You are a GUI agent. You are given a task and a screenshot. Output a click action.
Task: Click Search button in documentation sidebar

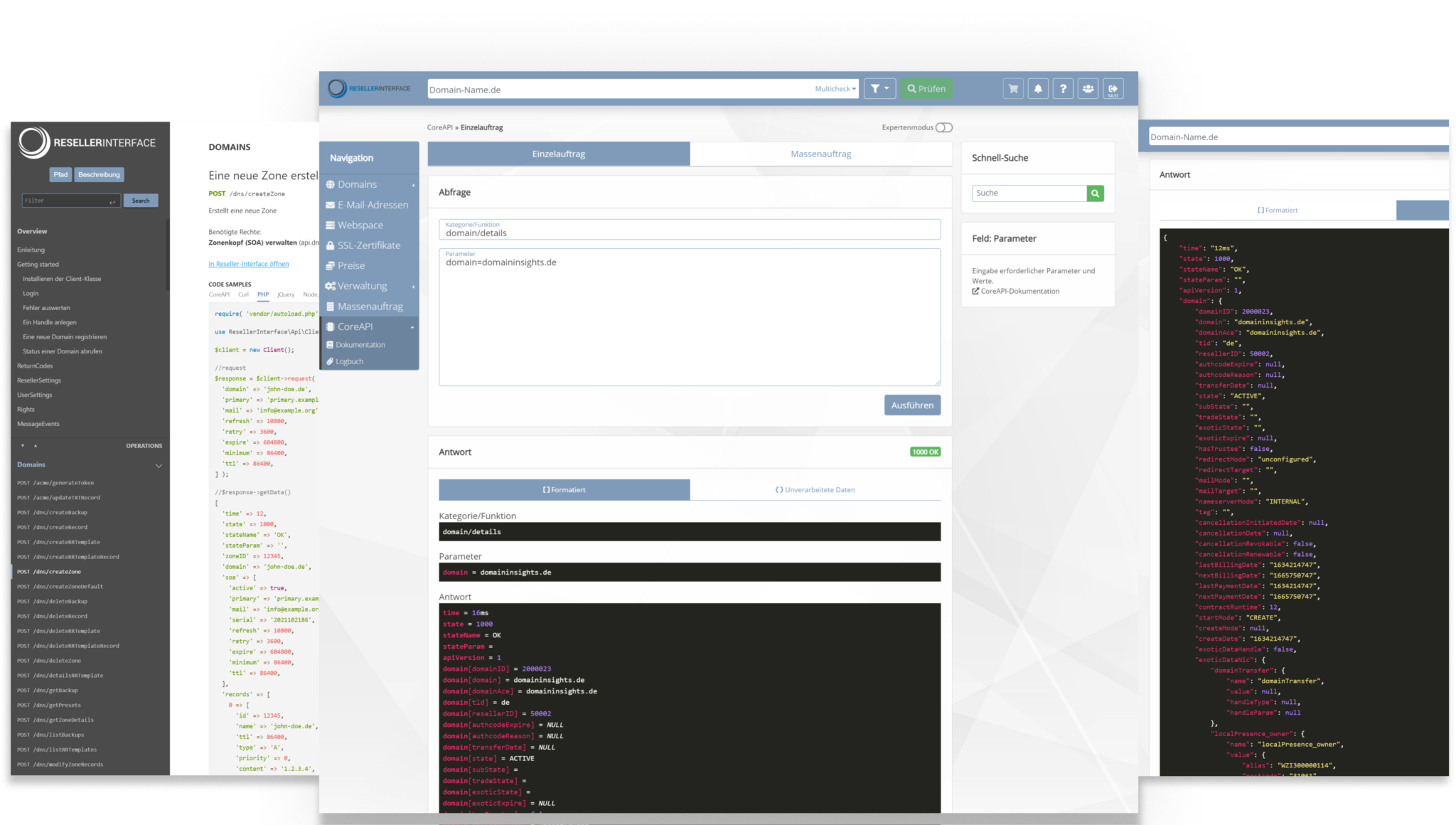click(141, 201)
